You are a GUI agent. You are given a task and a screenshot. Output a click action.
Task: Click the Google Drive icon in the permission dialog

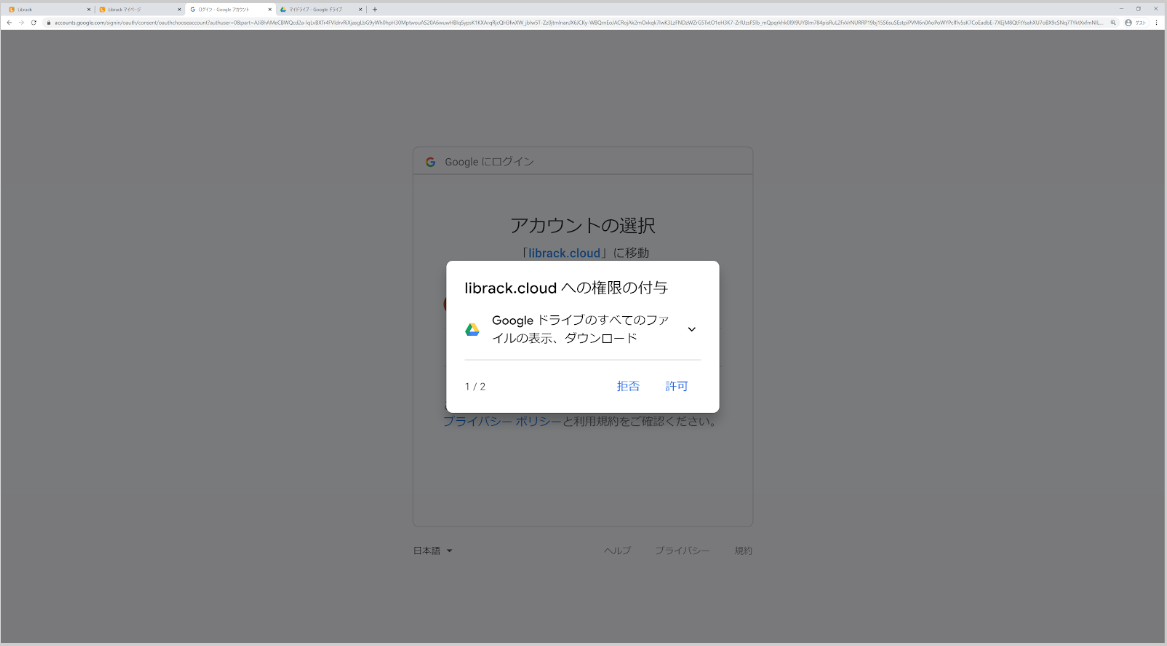pos(471,328)
